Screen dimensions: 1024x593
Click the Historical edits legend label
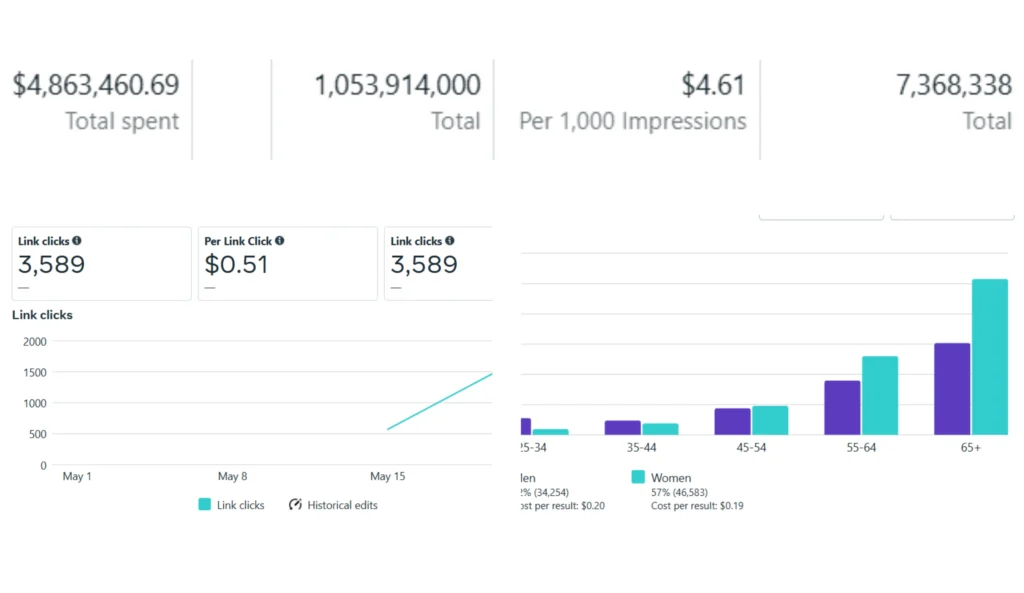tap(342, 505)
